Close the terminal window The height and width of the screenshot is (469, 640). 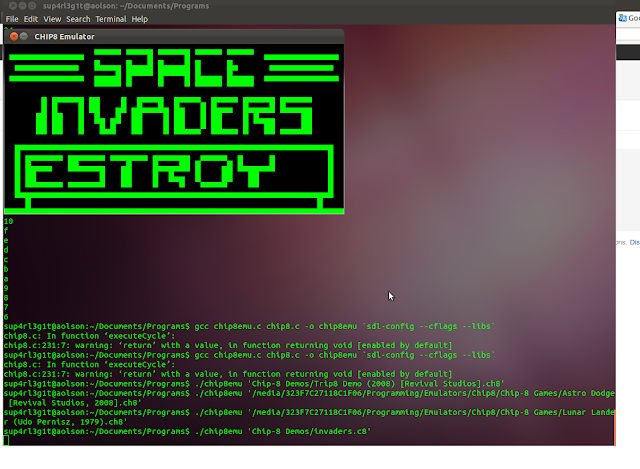click(x=13, y=6)
